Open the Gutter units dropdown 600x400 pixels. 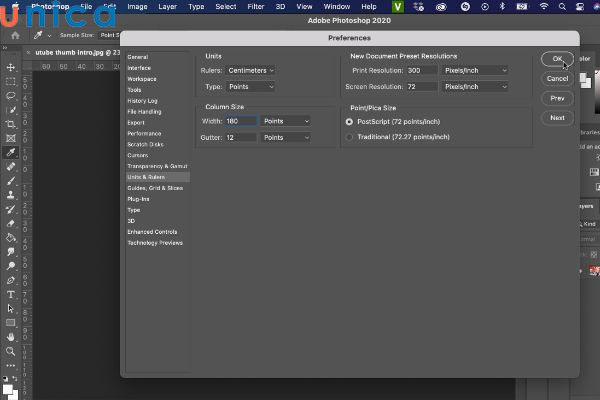286,137
